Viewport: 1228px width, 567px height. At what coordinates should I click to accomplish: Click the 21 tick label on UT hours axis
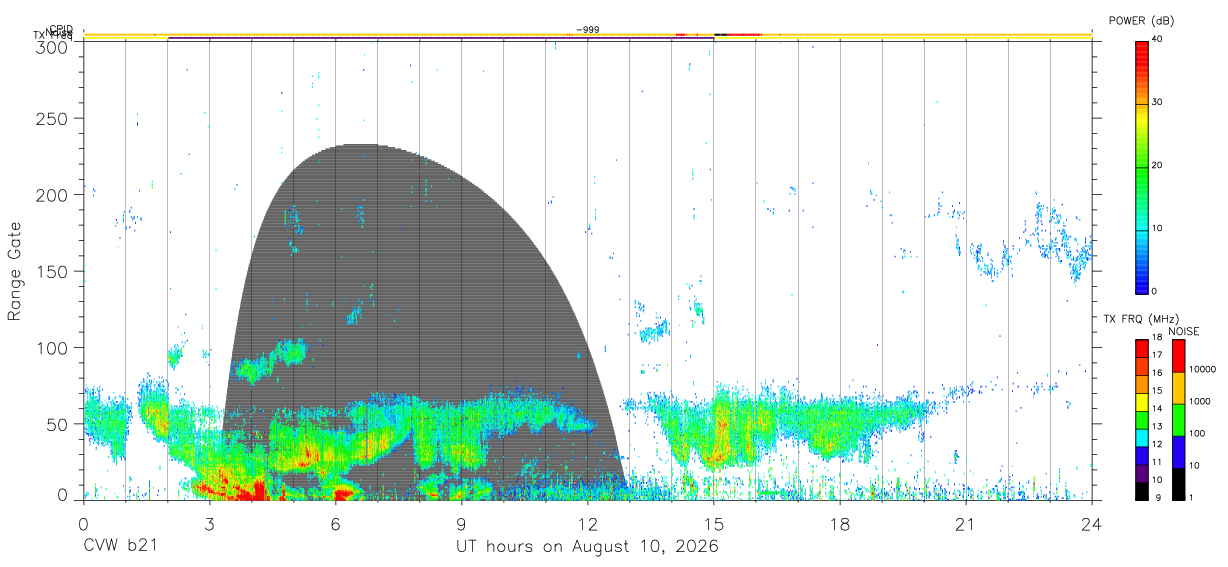(x=966, y=524)
